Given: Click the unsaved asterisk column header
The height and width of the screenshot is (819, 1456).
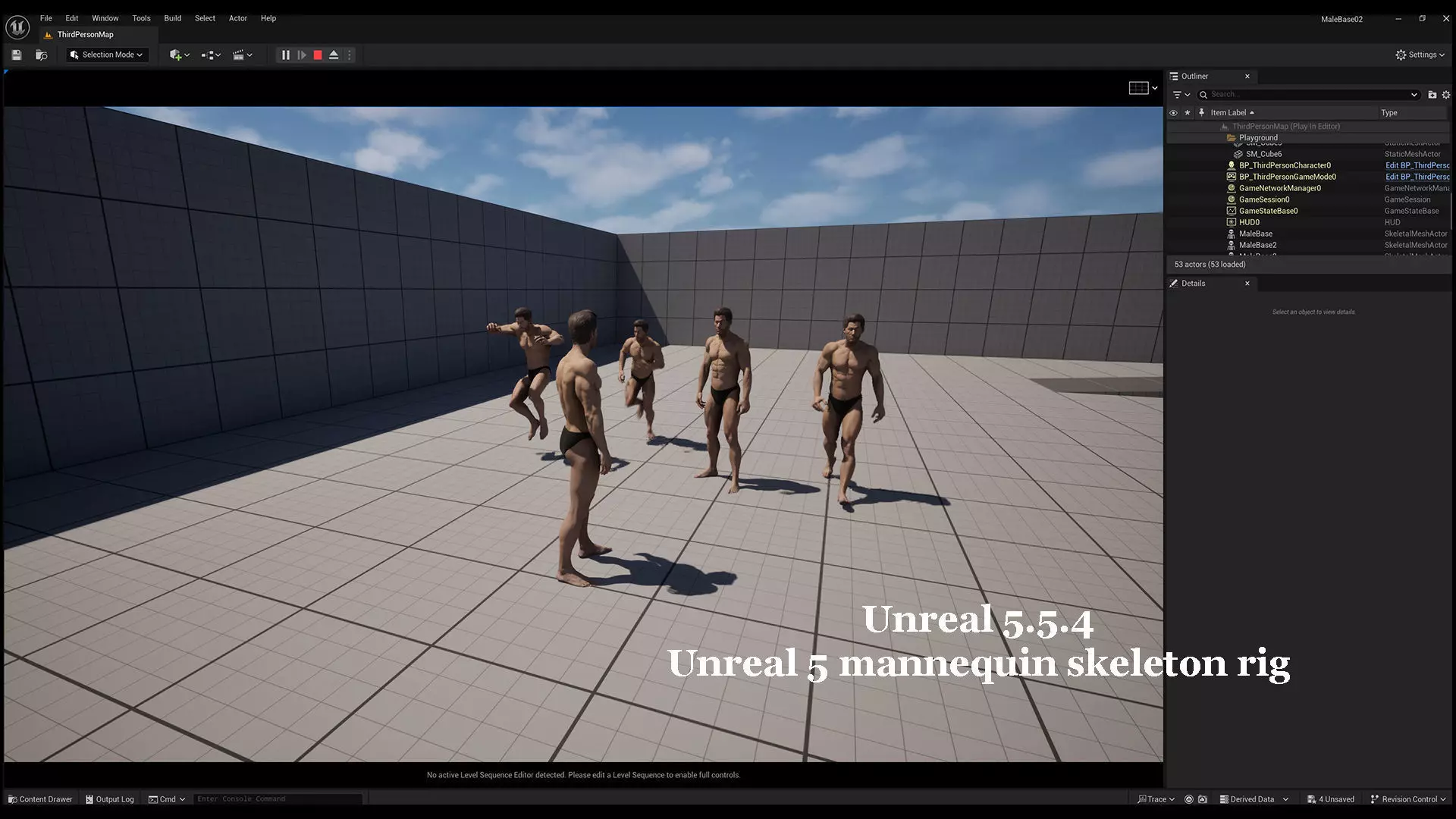Looking at the screenshot, I should (1188, 113).
